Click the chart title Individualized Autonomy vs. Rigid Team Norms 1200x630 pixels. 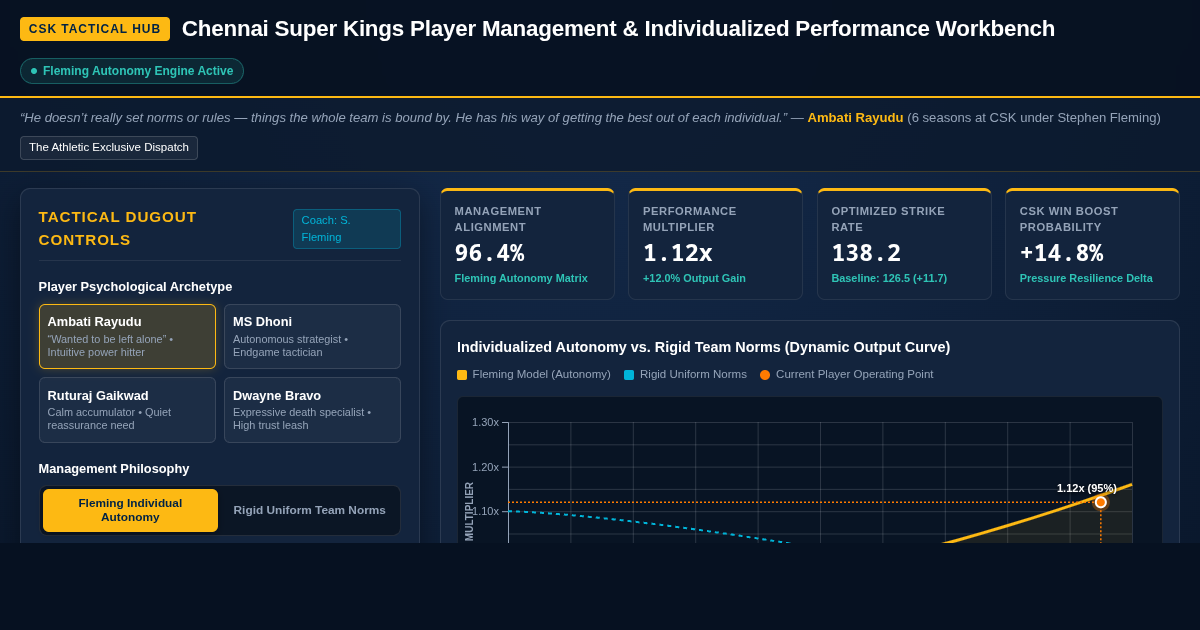point(704,347)
